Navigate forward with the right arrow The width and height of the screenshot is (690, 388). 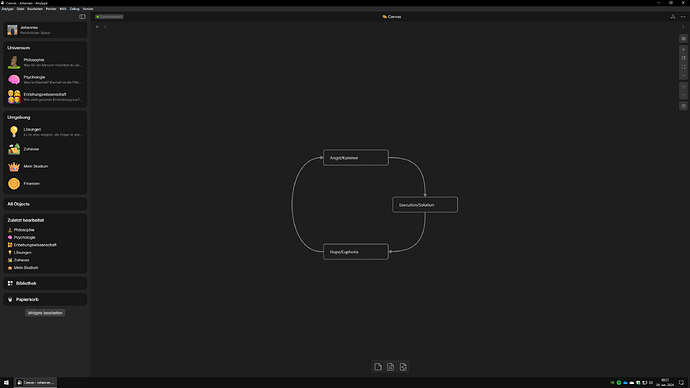pos(105,27)
